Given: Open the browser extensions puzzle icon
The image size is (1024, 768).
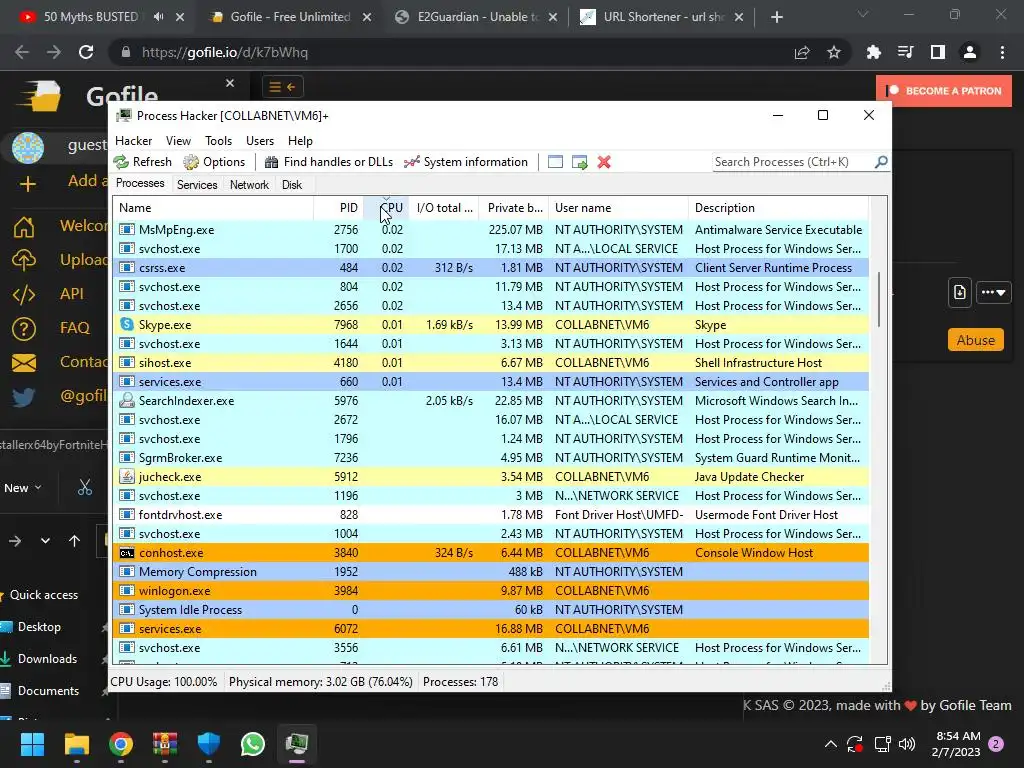Looking at the screenshot, I should coord(873,52).
